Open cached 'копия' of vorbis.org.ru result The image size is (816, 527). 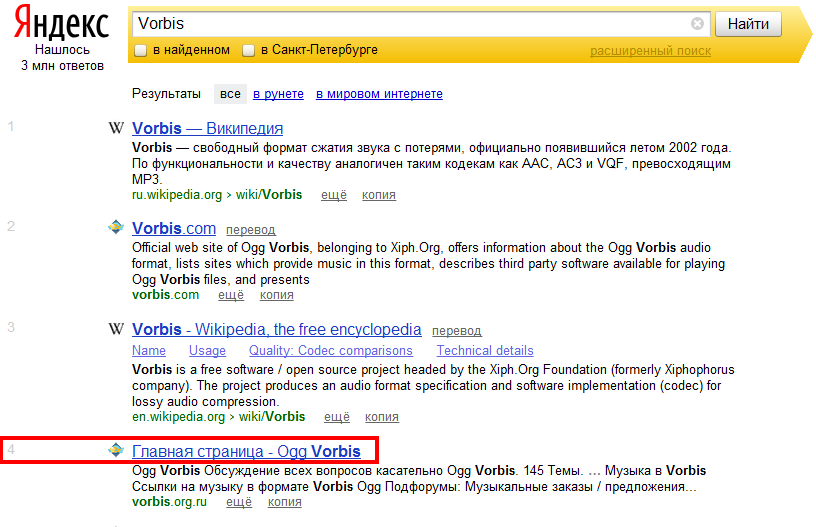point(284,502)
